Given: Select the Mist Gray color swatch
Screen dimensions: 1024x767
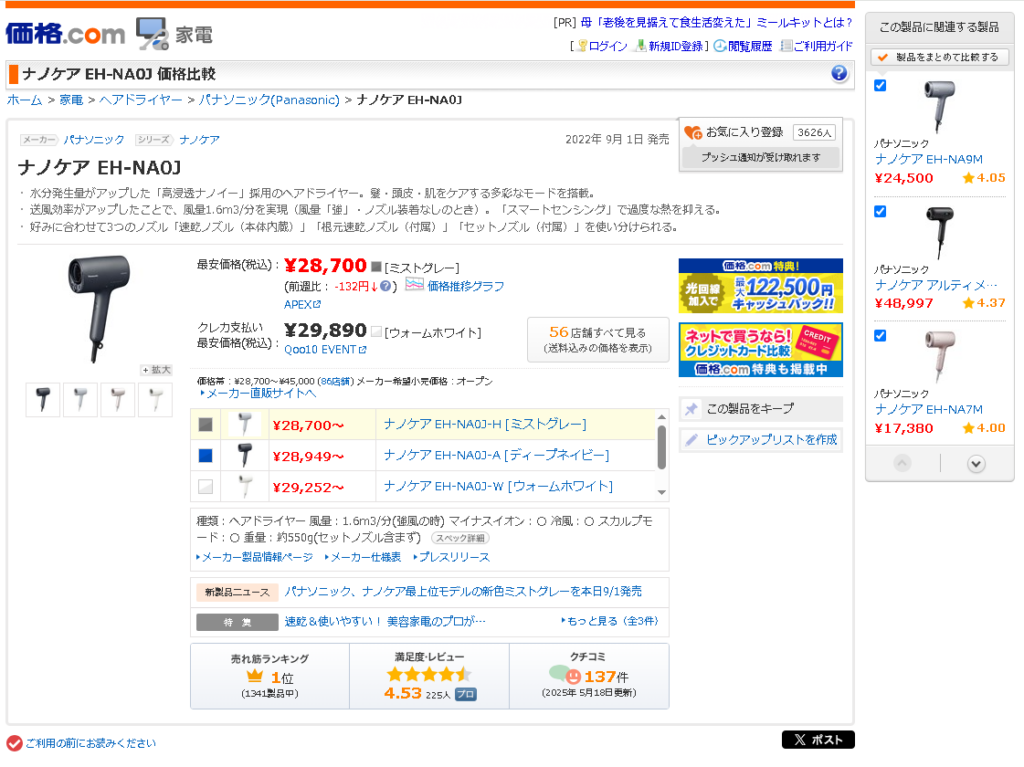Looking at the screenshot, I should point(206,425).
